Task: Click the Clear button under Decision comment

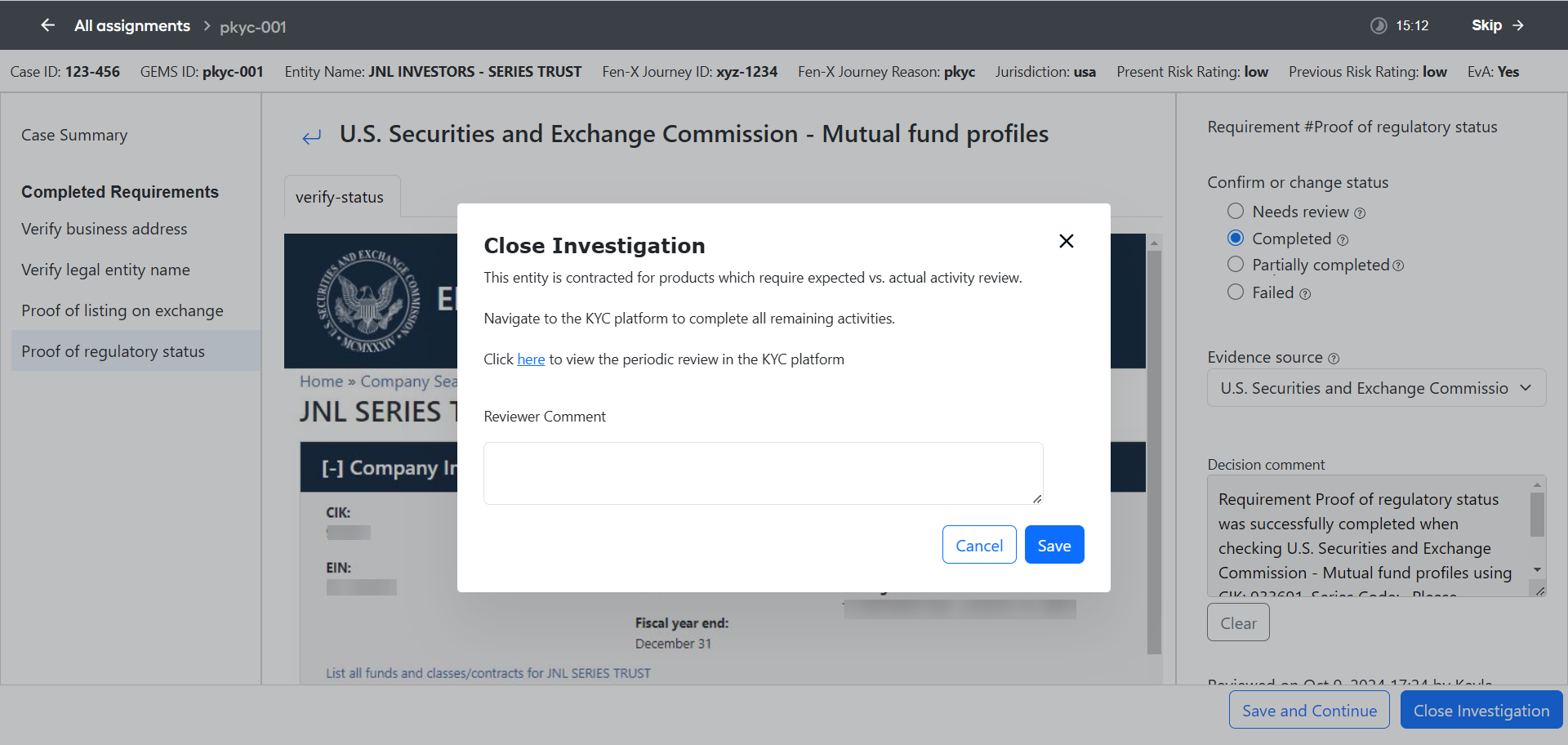Action: pos(1238,622)
